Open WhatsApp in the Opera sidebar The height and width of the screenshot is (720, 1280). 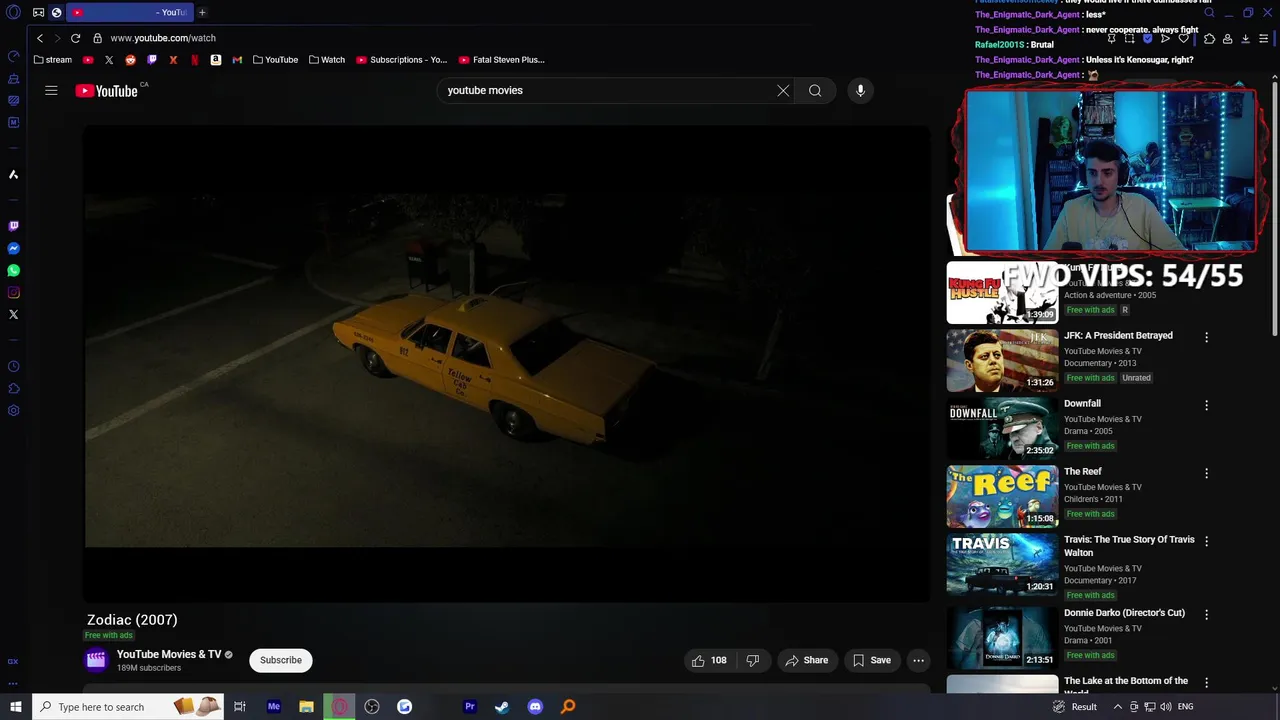13,270
